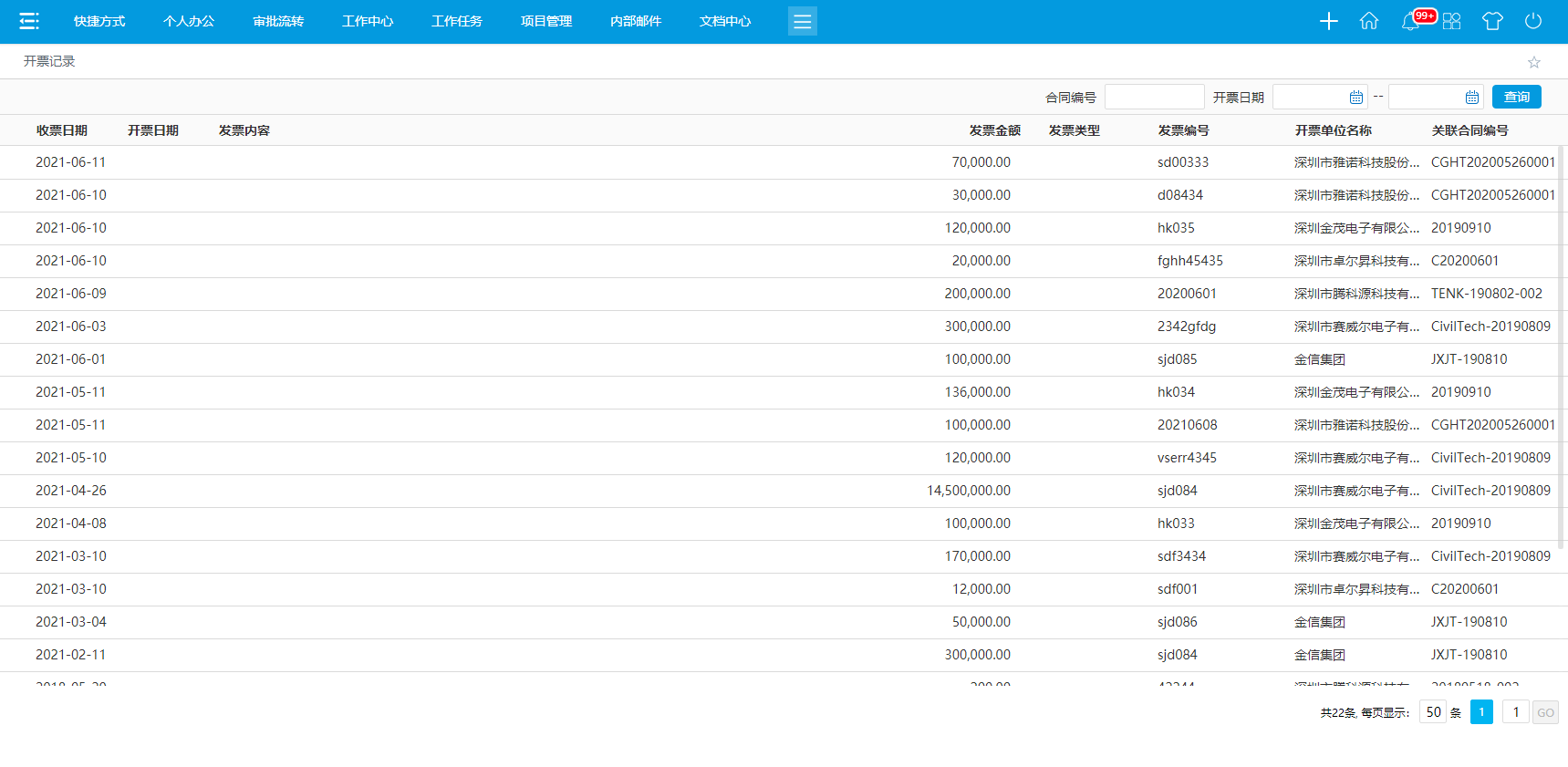Expand more navigation items hamburger button
Viewport: 1568px width, 767px height.
point(802,21)
